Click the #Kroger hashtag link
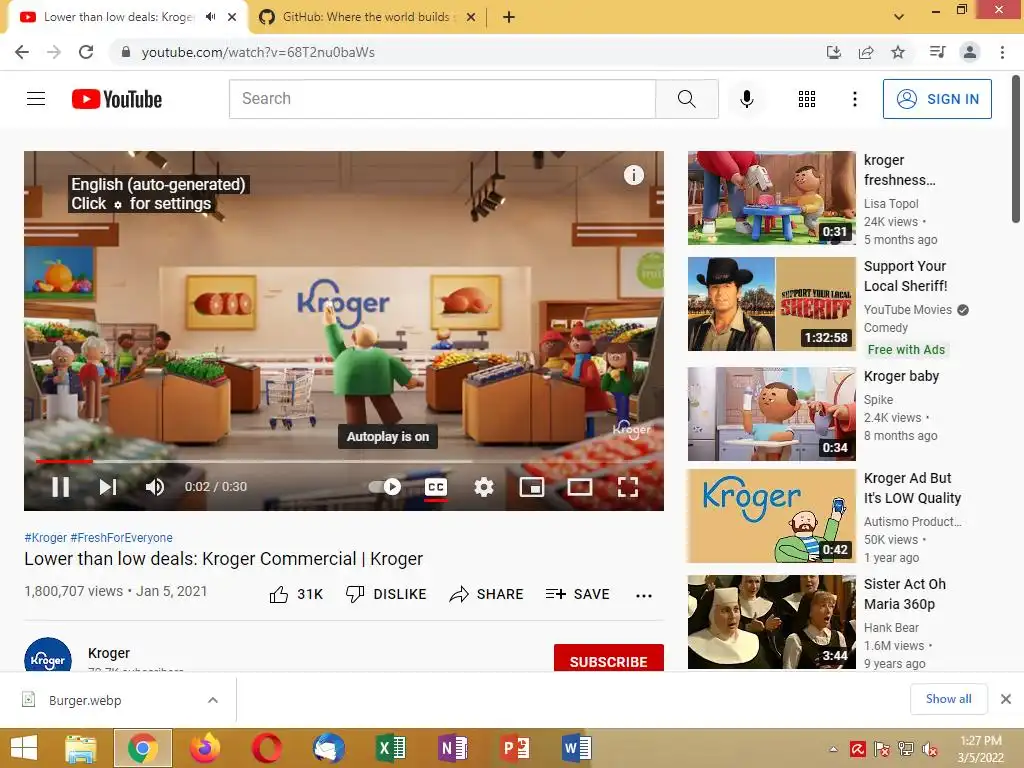1024x768 pixels. [45, 537]
